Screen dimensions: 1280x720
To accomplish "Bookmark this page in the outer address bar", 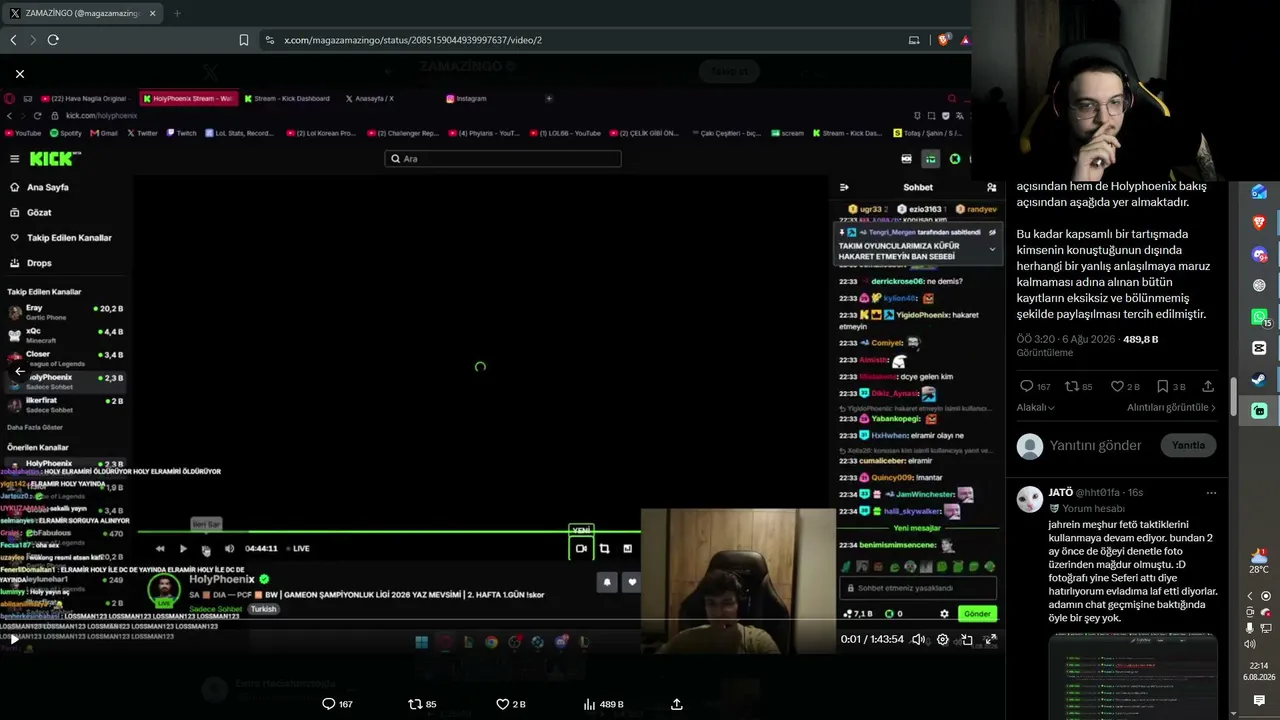I will 244,40.
